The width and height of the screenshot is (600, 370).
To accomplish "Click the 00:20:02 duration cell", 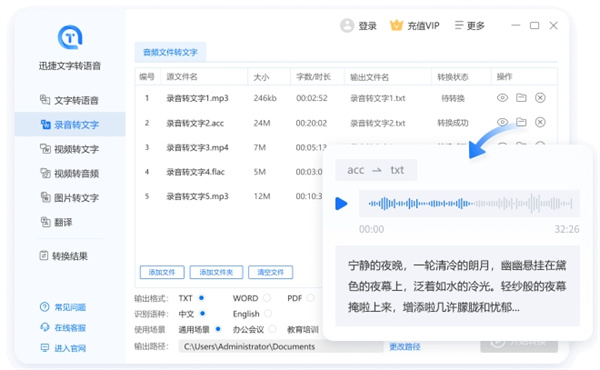I will click(311, 123).
